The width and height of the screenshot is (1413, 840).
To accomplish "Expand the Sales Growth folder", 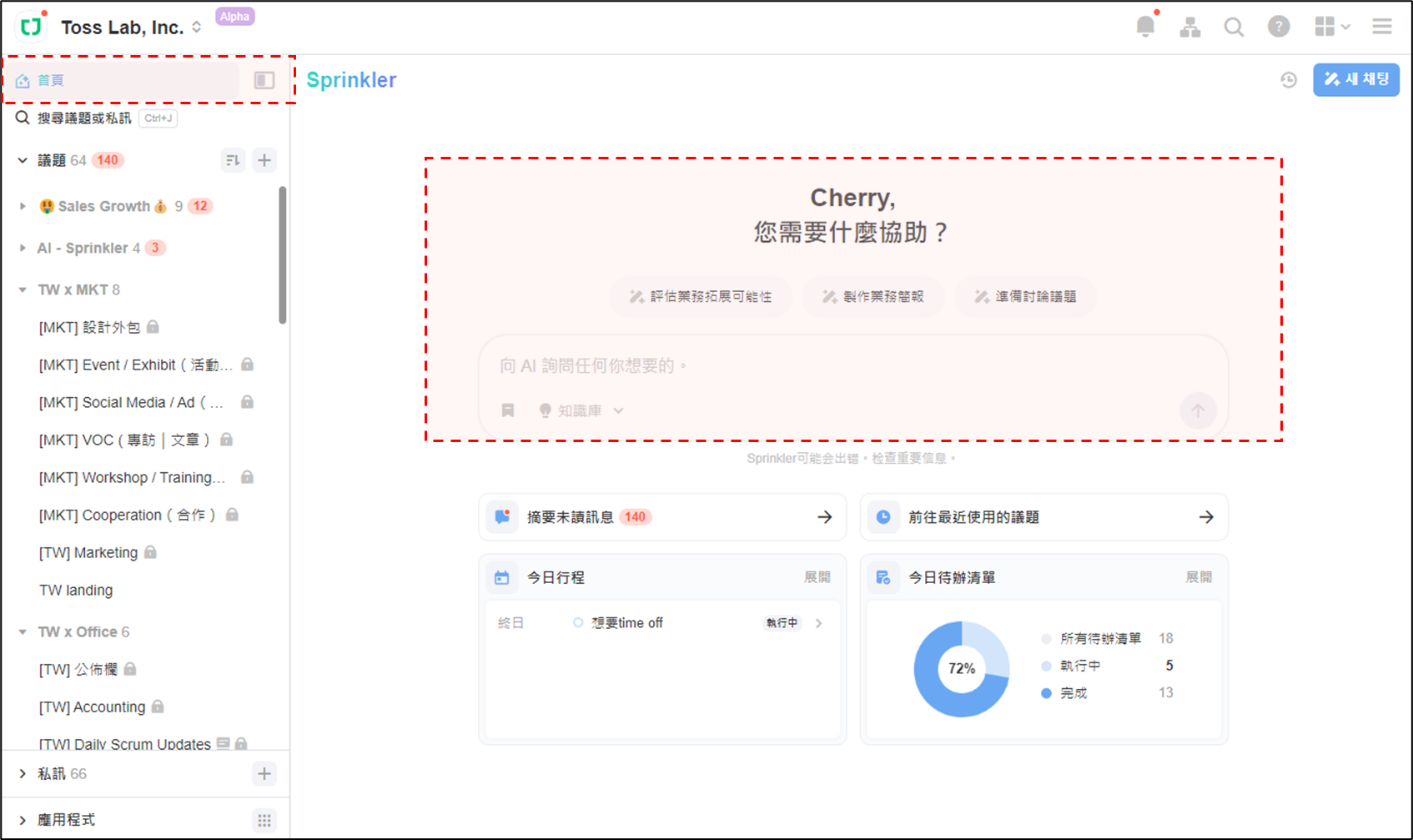I will click(23, 206).
